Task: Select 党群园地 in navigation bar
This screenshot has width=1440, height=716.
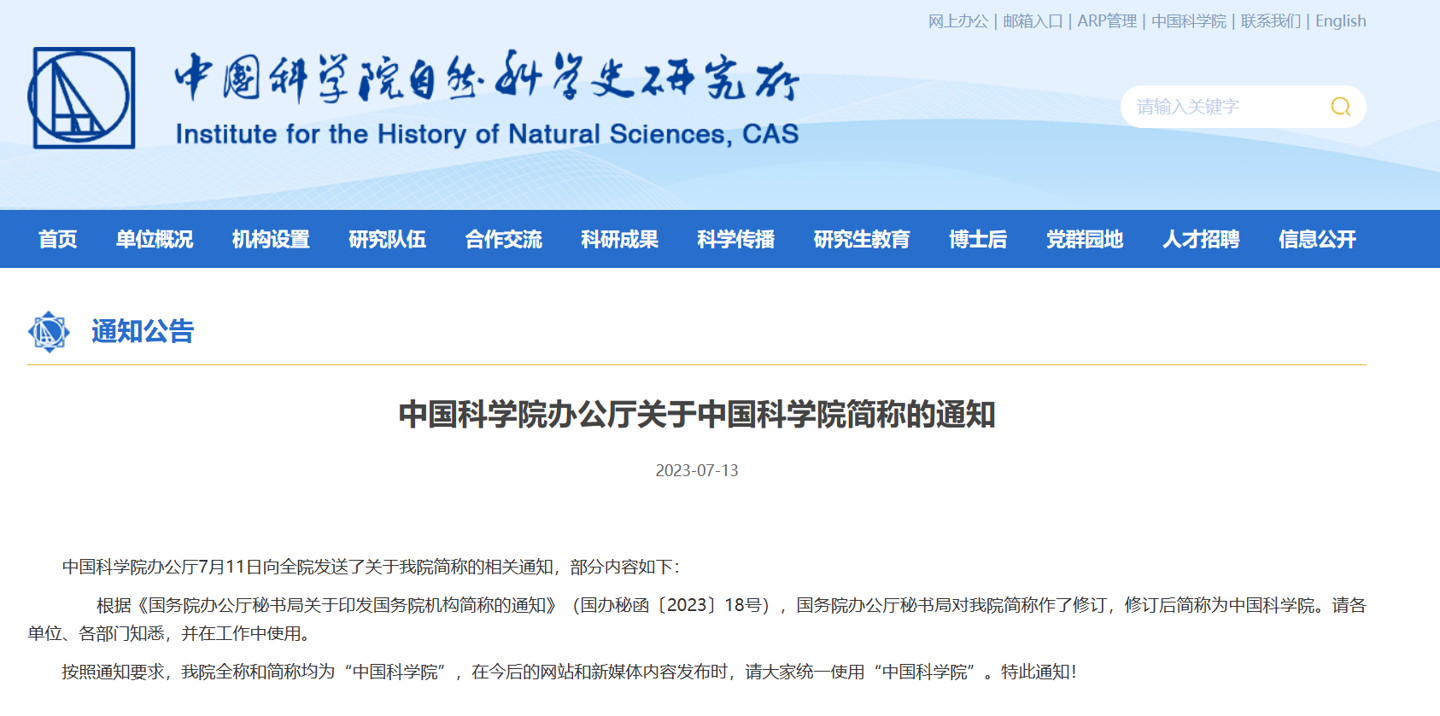Action: click(1085, 240)
